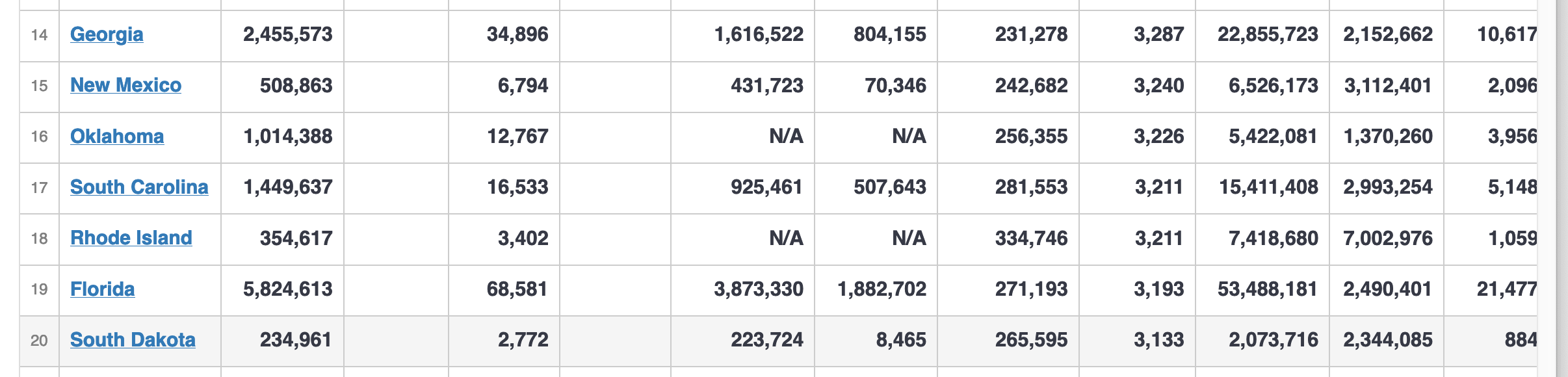The image size is (1568, 377).
Task: Click the vertical scrollbar on the right edge
Action: coord(1561,188)
